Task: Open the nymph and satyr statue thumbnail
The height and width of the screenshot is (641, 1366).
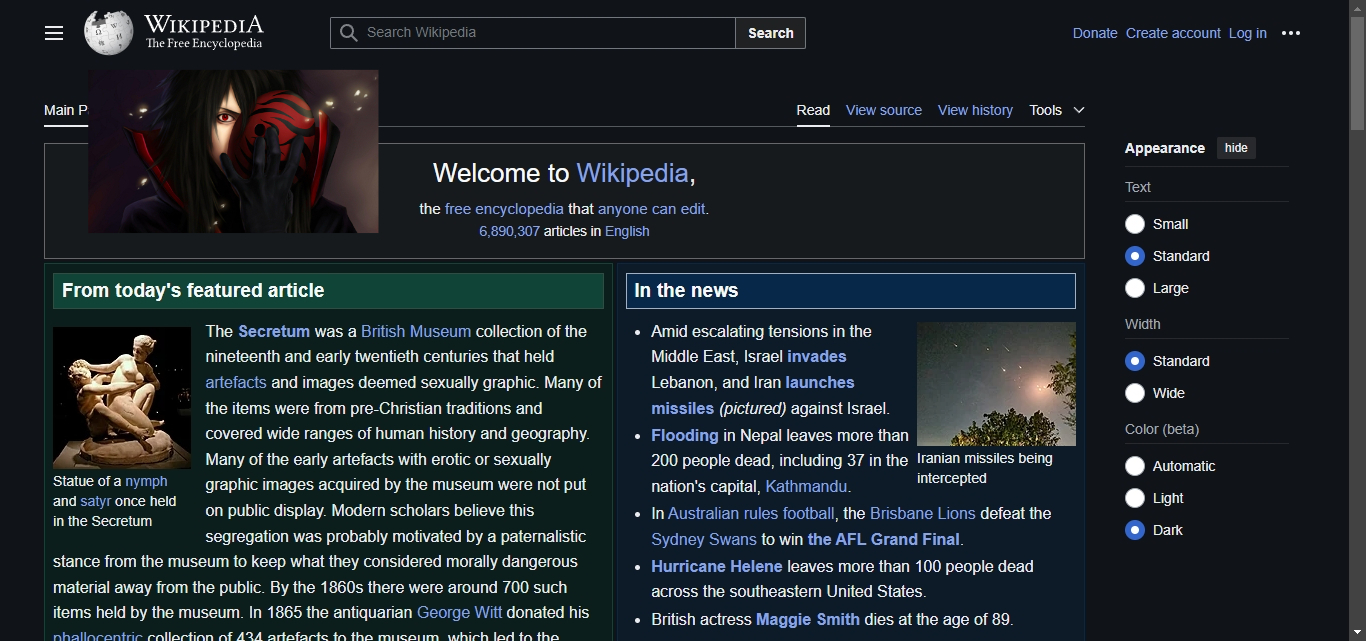Action: [122, 398]
